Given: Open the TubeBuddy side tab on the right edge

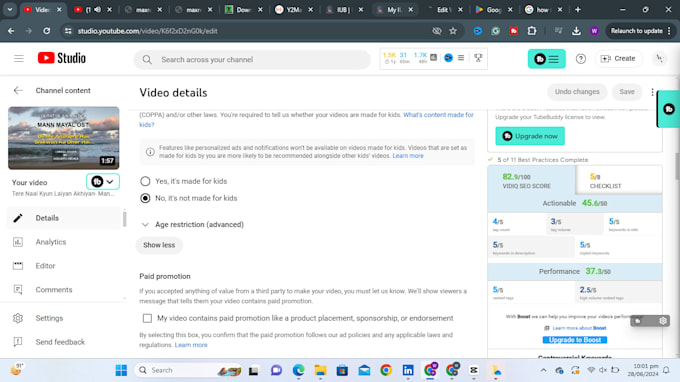Looking at the screenshot, I should [668, 109].
